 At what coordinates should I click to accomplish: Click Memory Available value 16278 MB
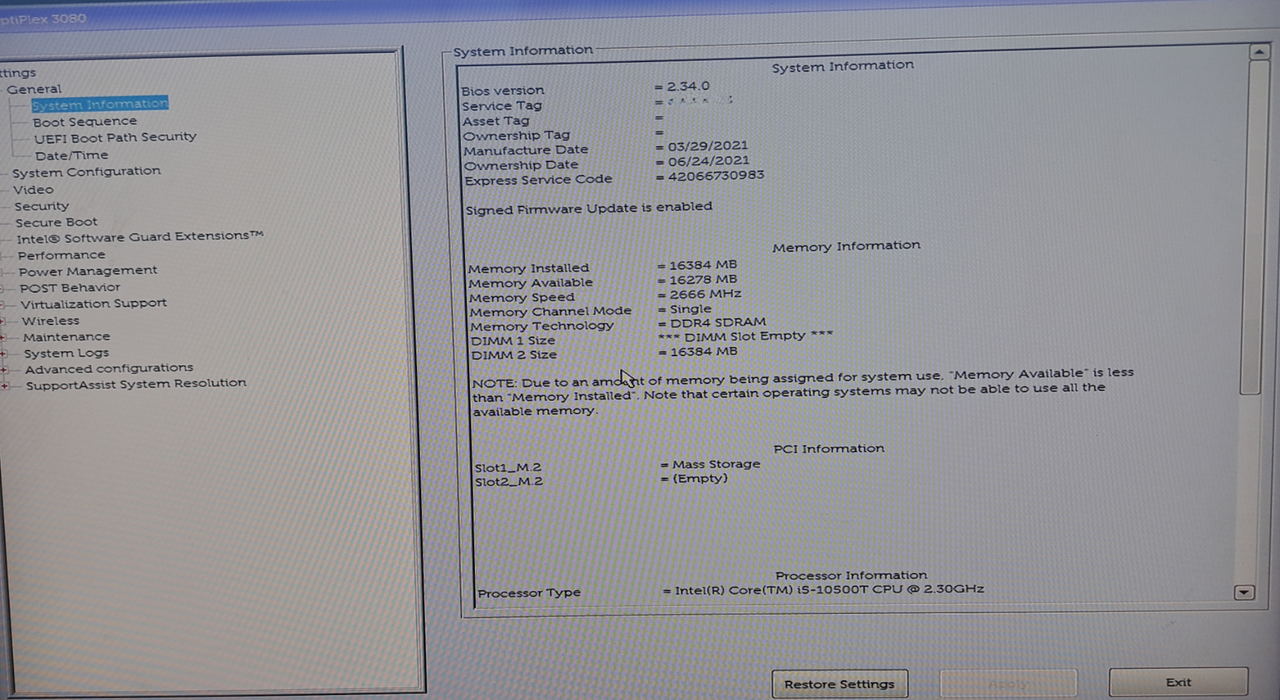(703, 280)
